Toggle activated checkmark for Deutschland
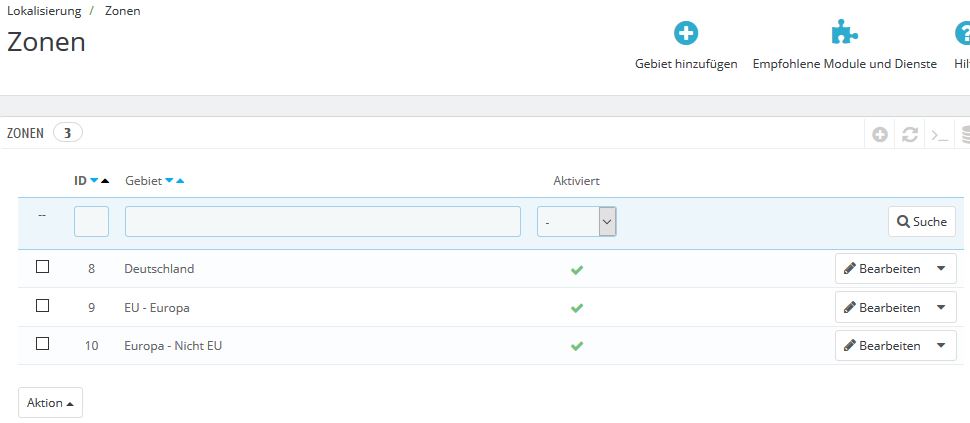This screenshot has width=970, height=423. point(577,270)
